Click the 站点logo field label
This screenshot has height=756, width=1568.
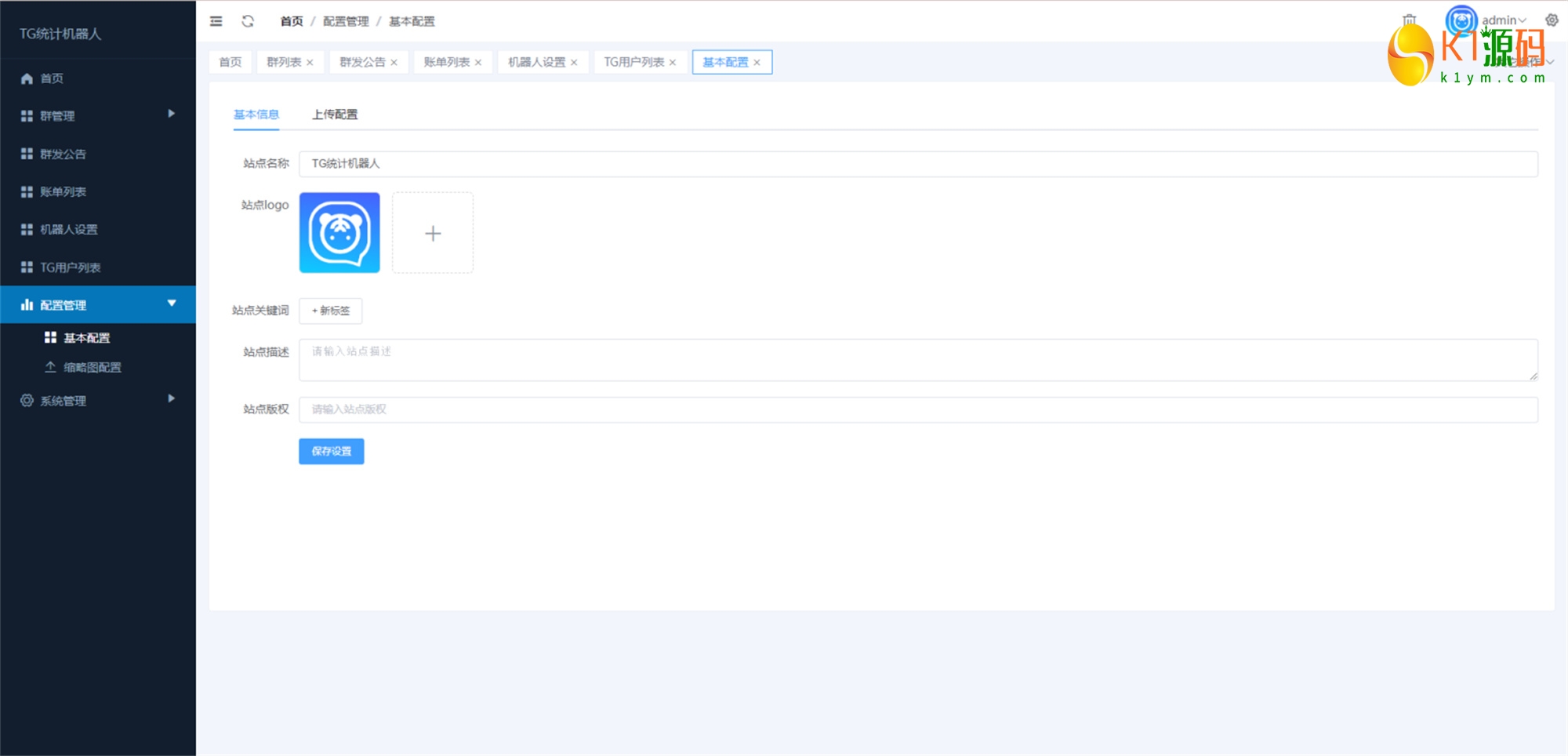click(x=265, y=205)
